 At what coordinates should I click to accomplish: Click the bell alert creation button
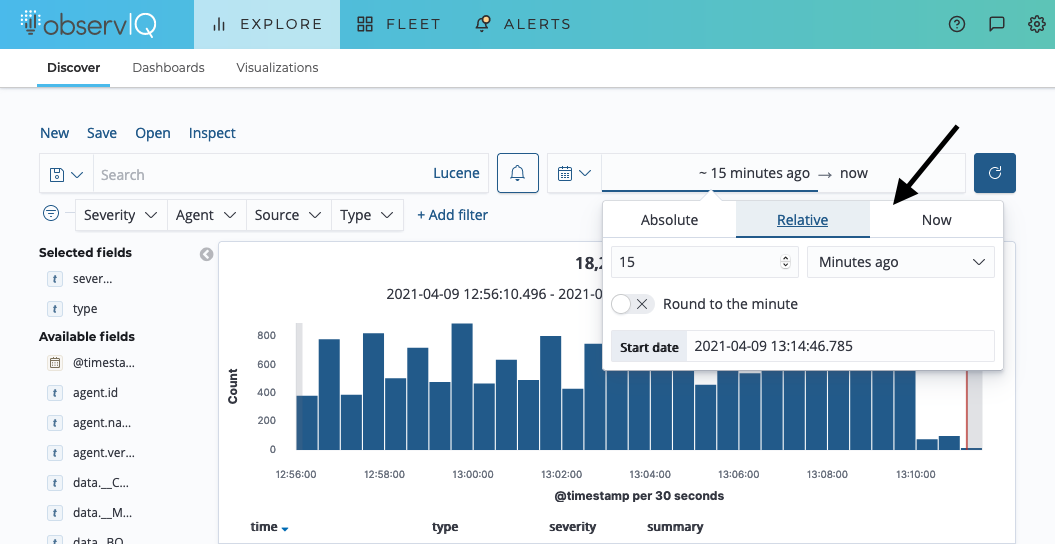click(517, 173)
